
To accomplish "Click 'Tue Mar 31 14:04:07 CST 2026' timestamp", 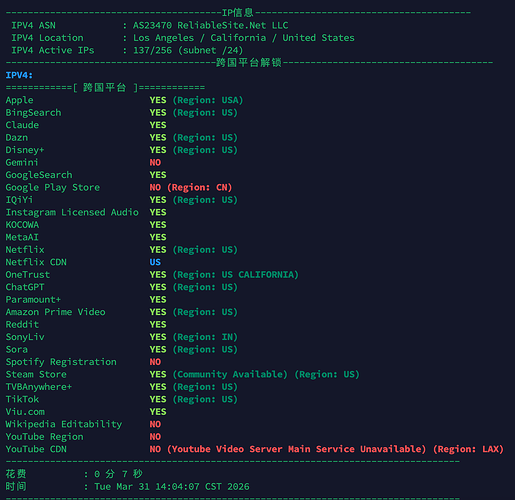I will 172,487.
